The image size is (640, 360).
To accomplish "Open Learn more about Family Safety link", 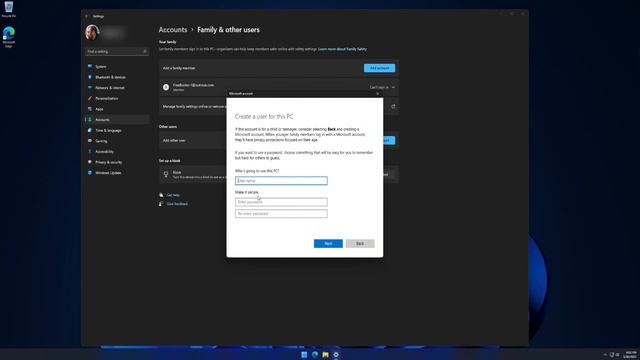I will pyautogui.click(x=342, y=49).
